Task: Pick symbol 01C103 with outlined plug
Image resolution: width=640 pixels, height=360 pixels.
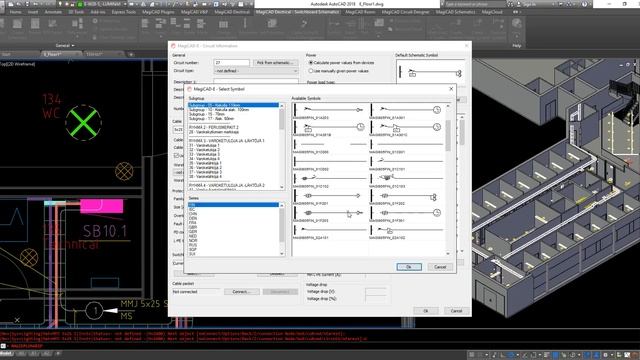Action: click(407, 180)
